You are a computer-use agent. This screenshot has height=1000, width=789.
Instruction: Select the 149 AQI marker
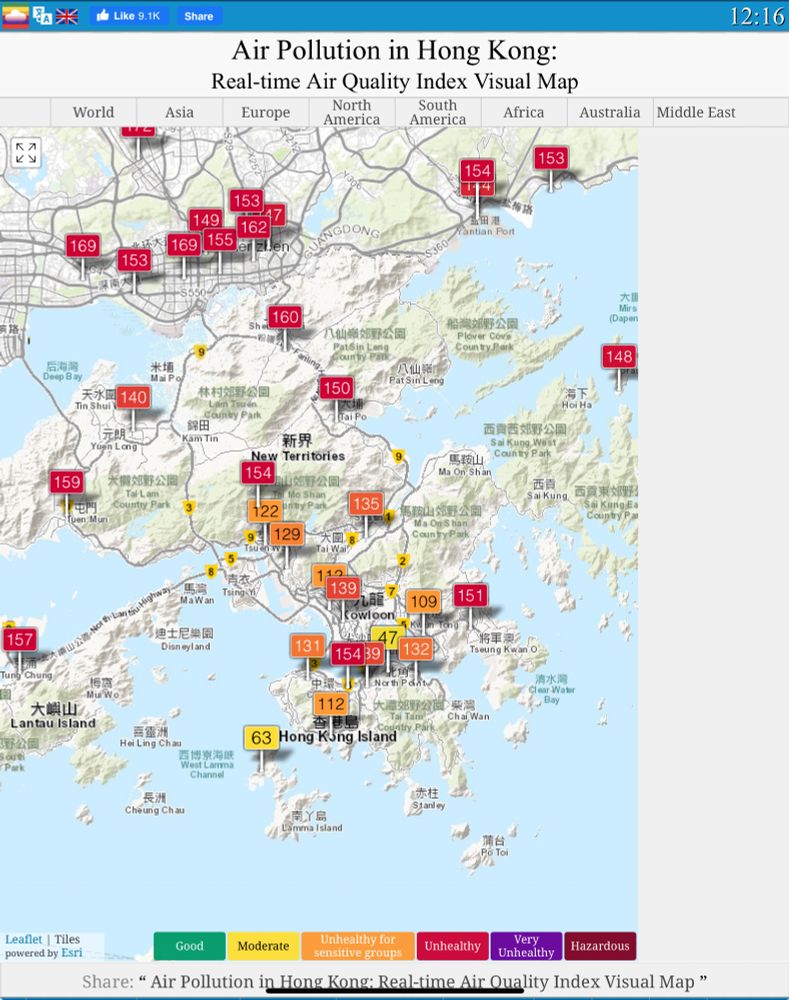pos(205,221)
